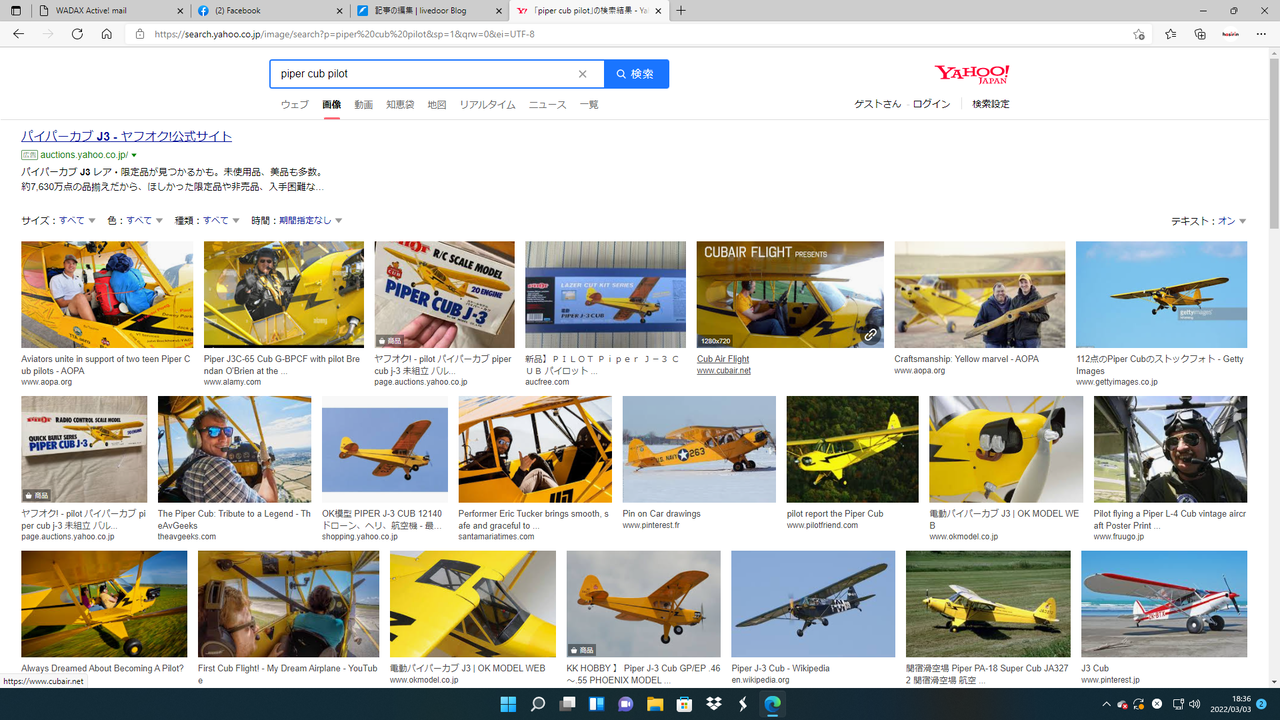Open the volume control in the tray

pos(1194,704)
